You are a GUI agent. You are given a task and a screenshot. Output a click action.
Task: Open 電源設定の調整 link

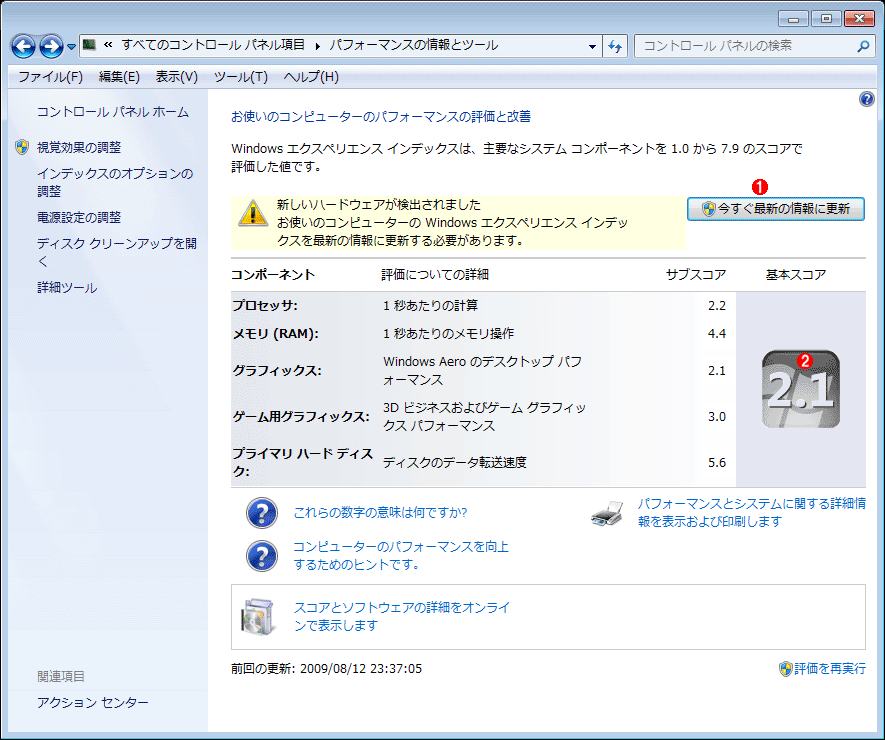pos(79,217)
